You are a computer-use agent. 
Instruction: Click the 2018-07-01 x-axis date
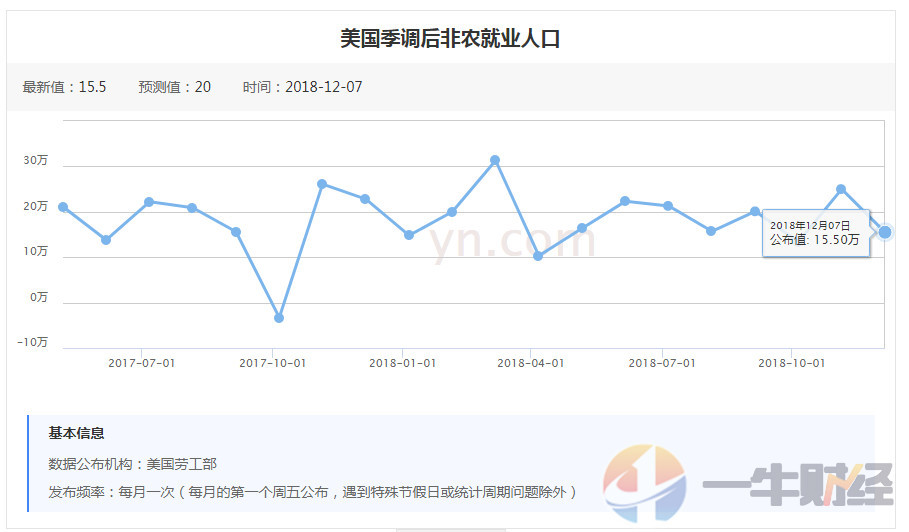coord(662,363)
